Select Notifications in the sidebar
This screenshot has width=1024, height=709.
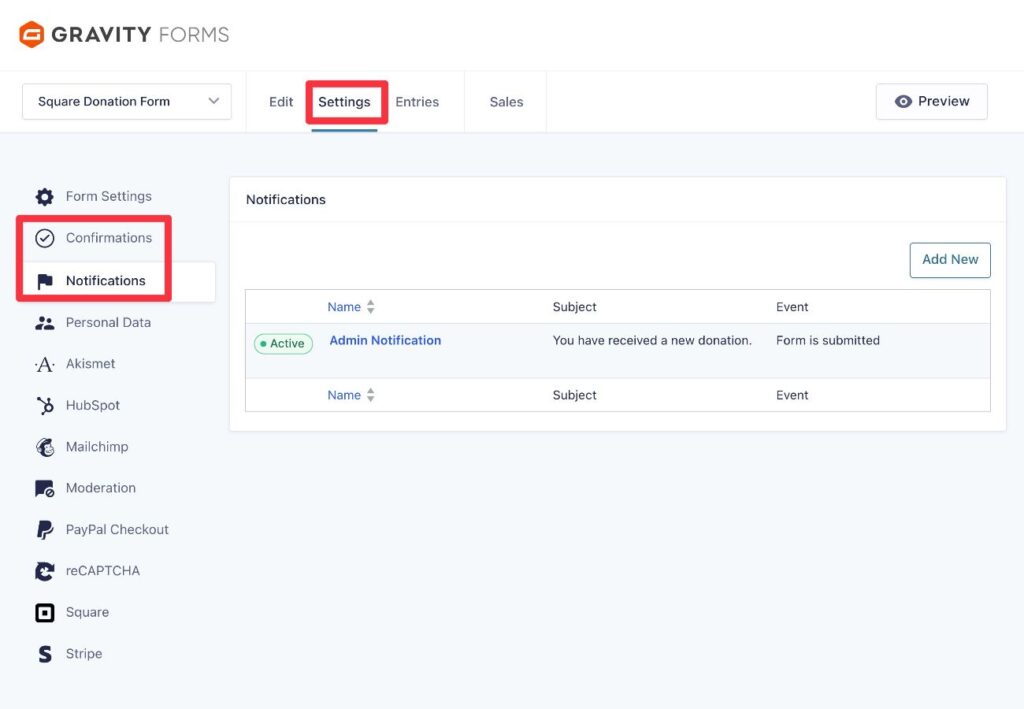click(x=106, y=281)
